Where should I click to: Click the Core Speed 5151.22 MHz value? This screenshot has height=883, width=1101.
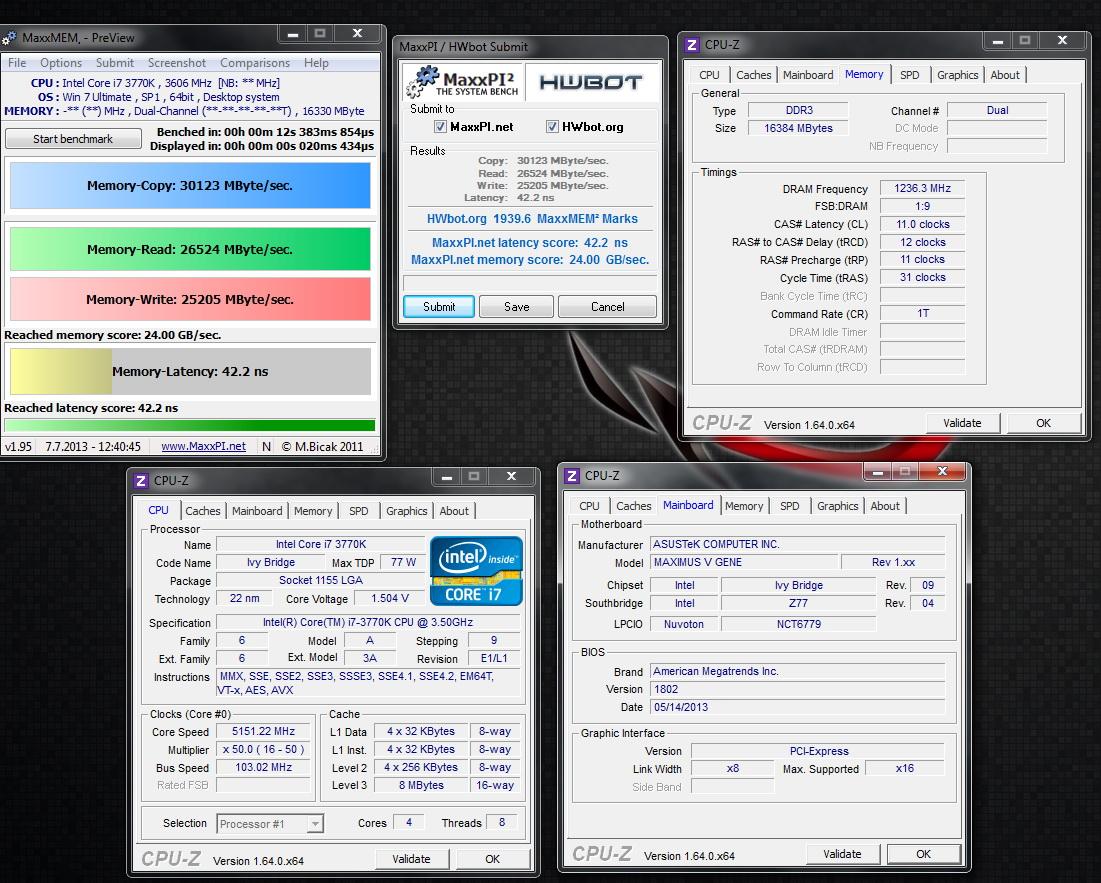263,731
